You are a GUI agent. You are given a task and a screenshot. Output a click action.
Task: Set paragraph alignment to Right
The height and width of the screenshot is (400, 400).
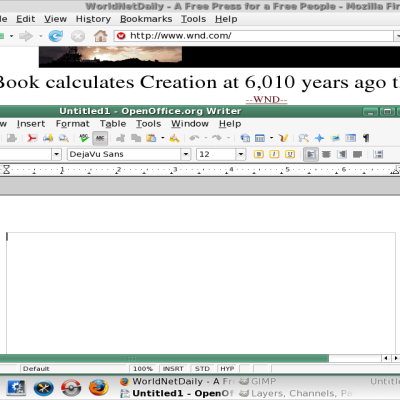pyautogui.click(x=342, y=154)
